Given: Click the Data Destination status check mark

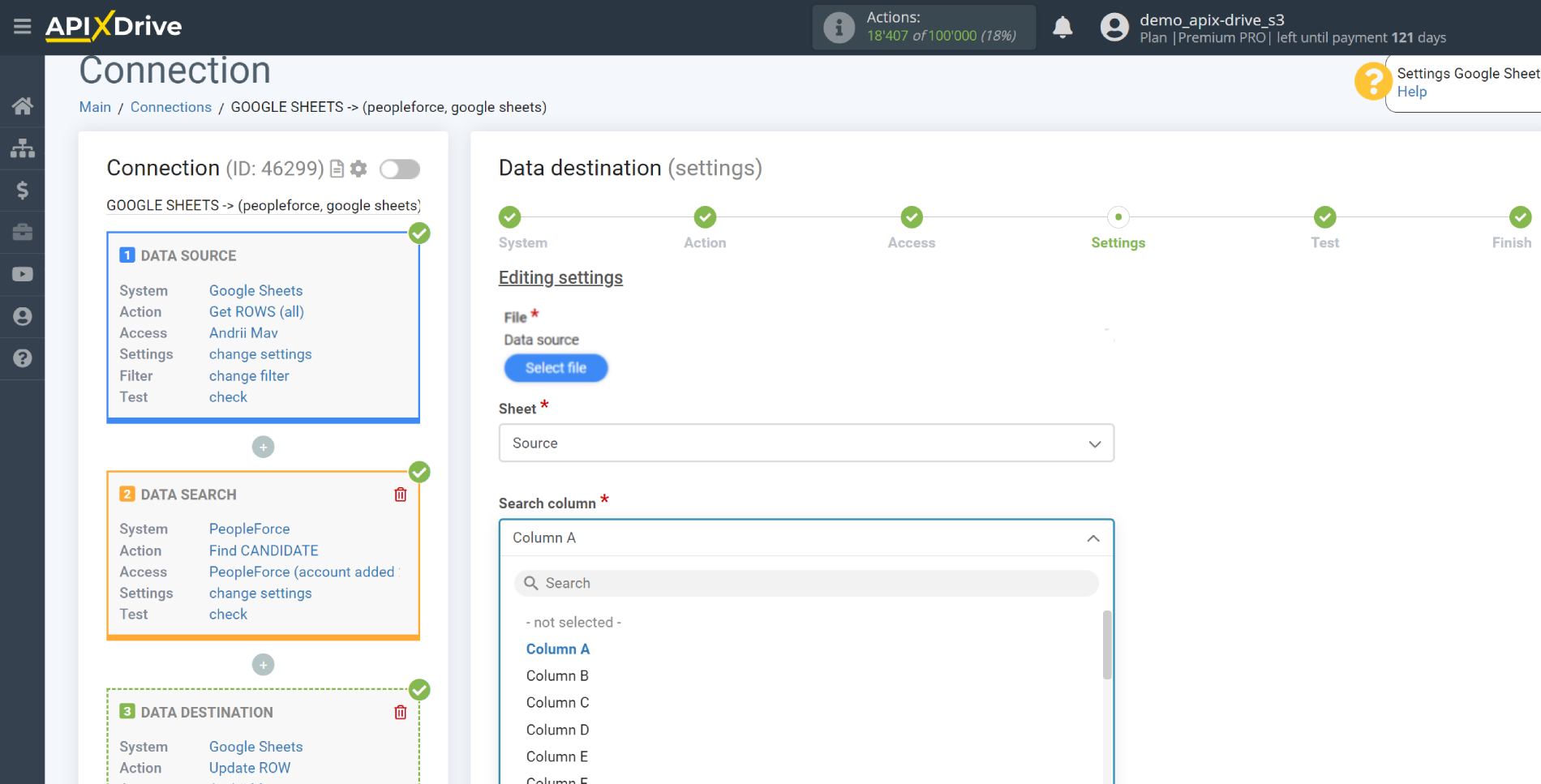Looking at the screenshot, I should 419,690.
